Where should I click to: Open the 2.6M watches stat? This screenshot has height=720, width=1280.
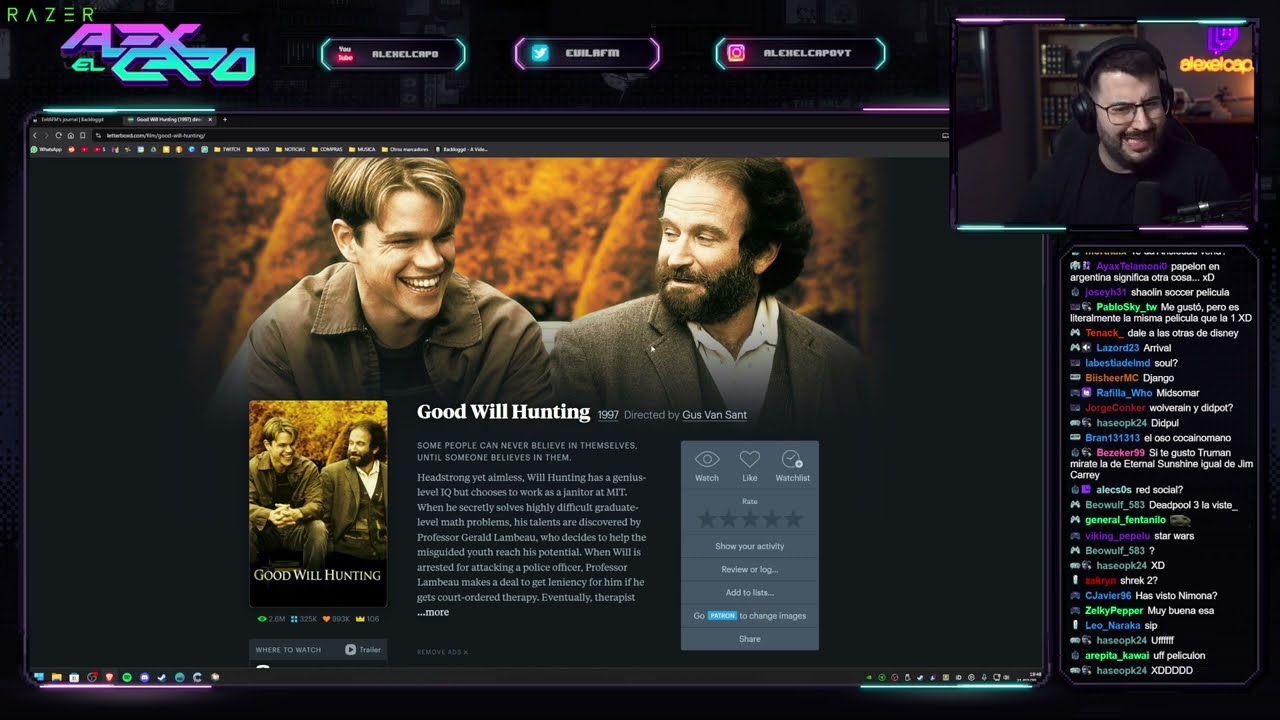271,619
